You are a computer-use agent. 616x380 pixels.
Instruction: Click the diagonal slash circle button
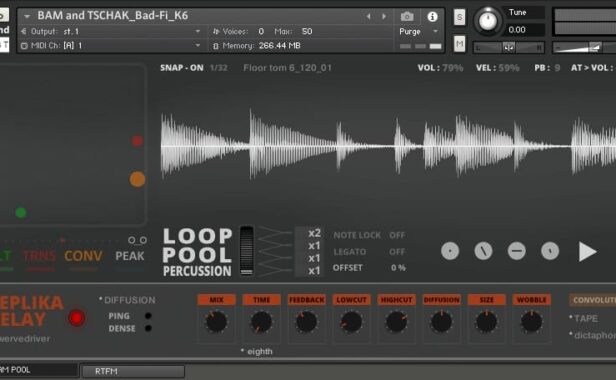click(483, 251)
